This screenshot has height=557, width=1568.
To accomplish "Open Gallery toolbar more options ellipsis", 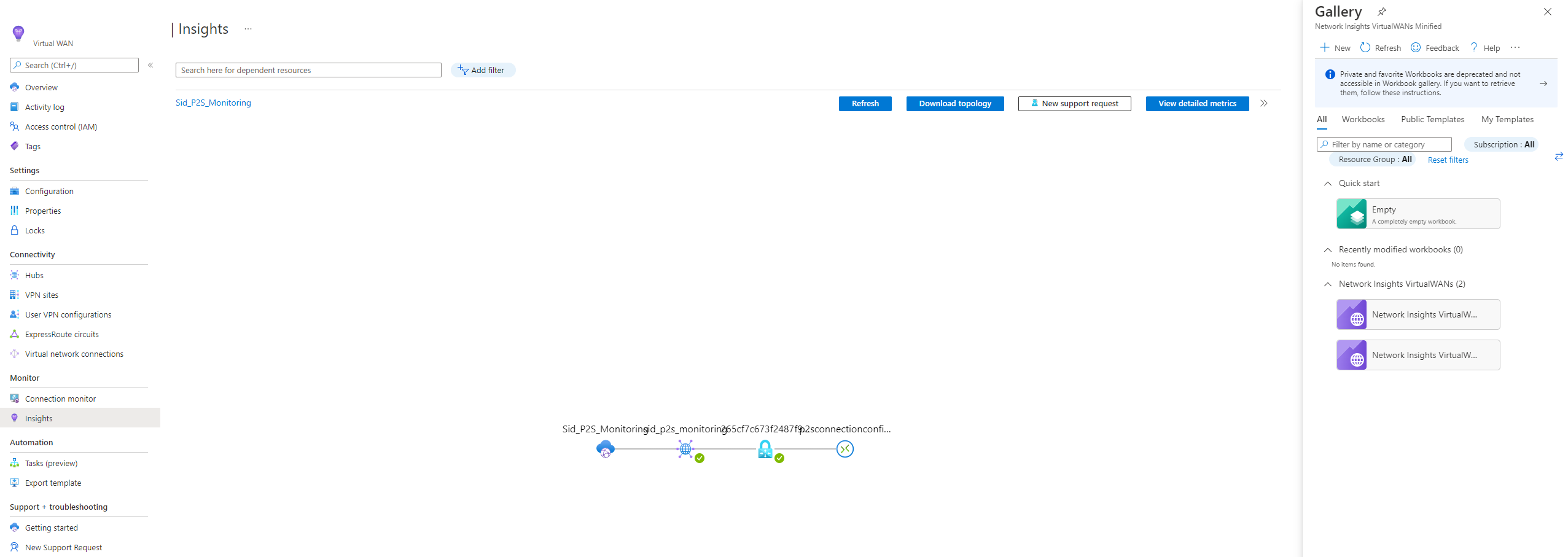I will (1515, 47).
